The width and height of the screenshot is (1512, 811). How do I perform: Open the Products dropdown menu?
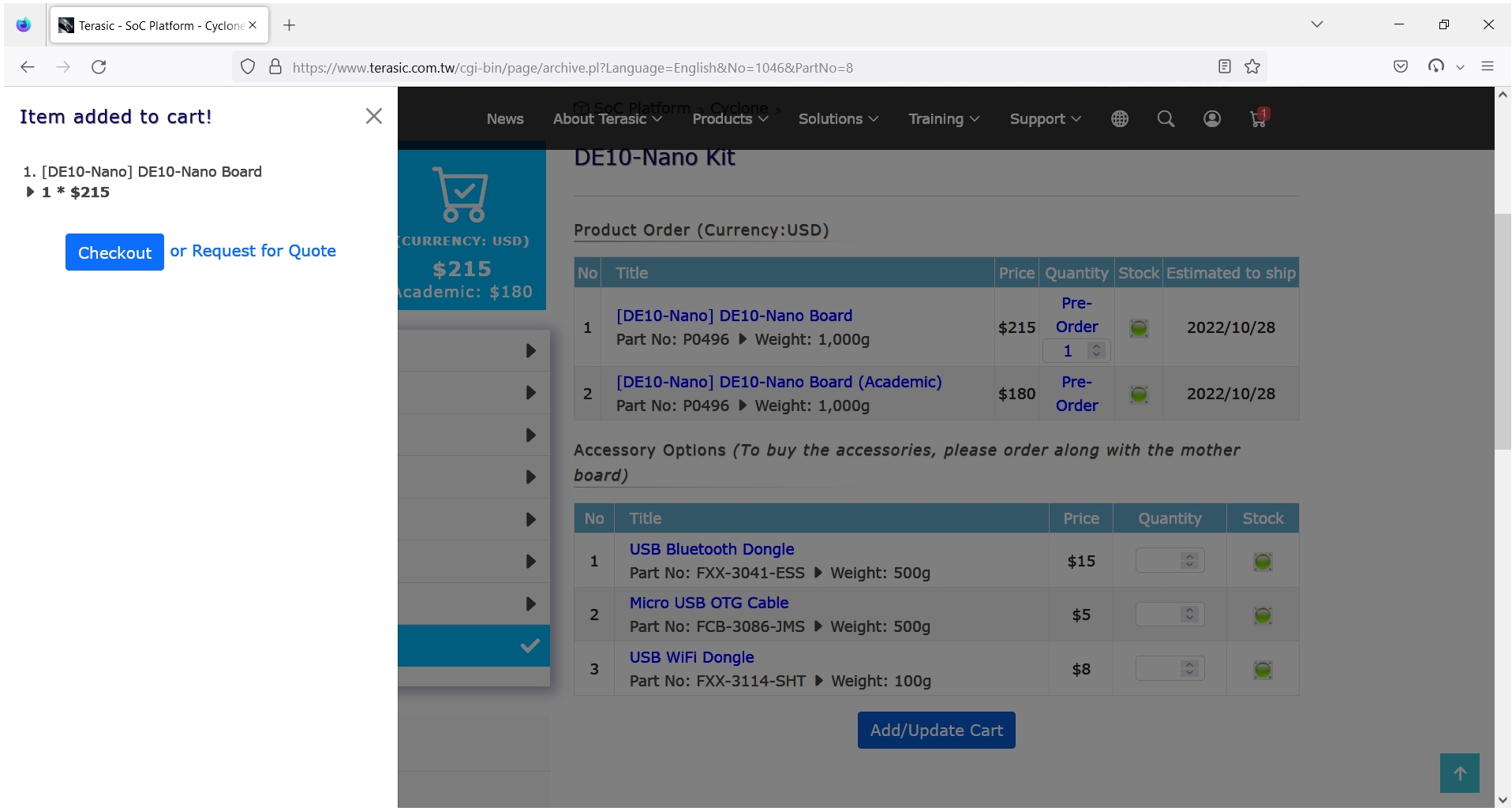(x=729, y=118)
